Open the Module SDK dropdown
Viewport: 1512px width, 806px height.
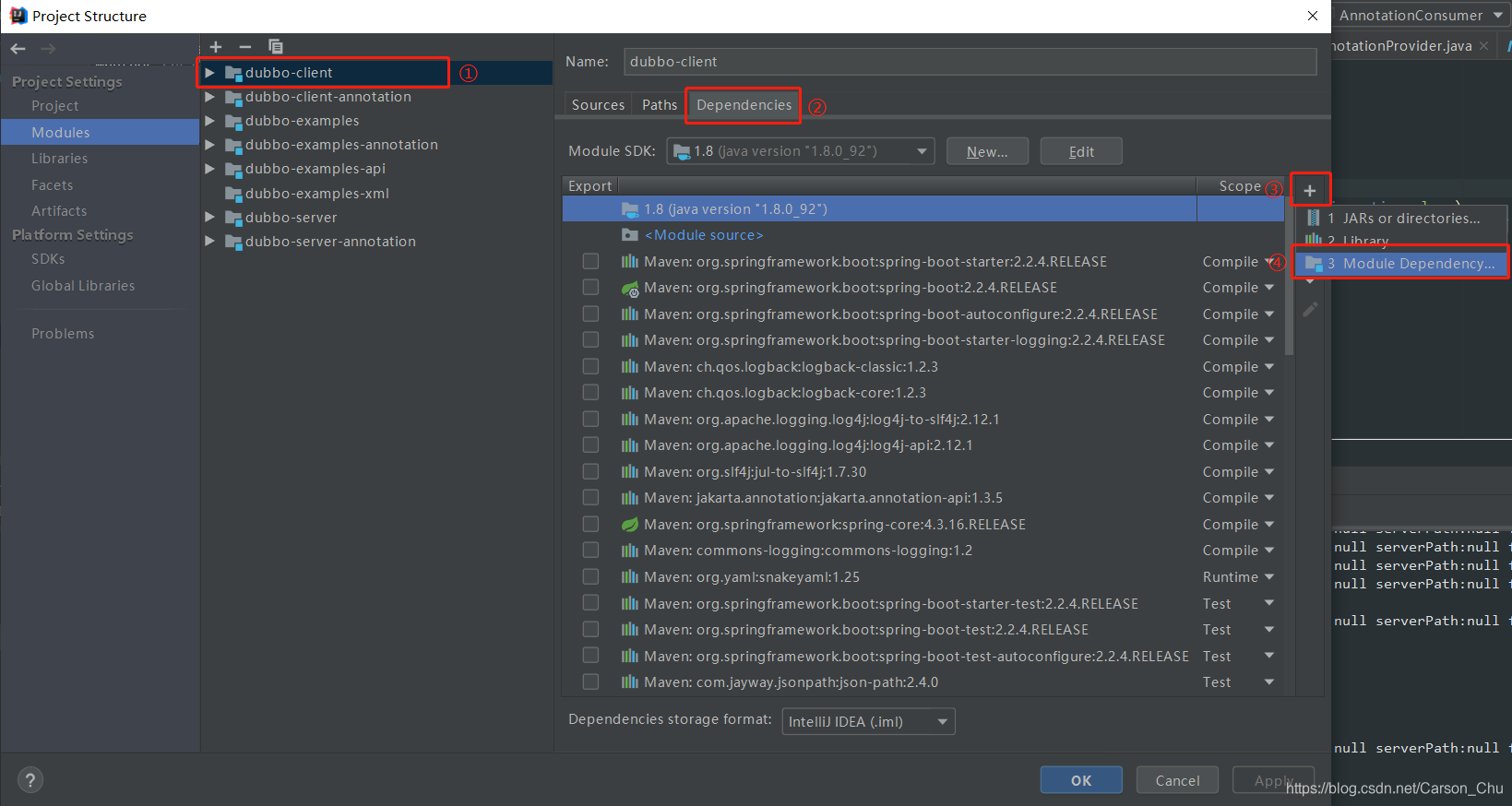801,151
